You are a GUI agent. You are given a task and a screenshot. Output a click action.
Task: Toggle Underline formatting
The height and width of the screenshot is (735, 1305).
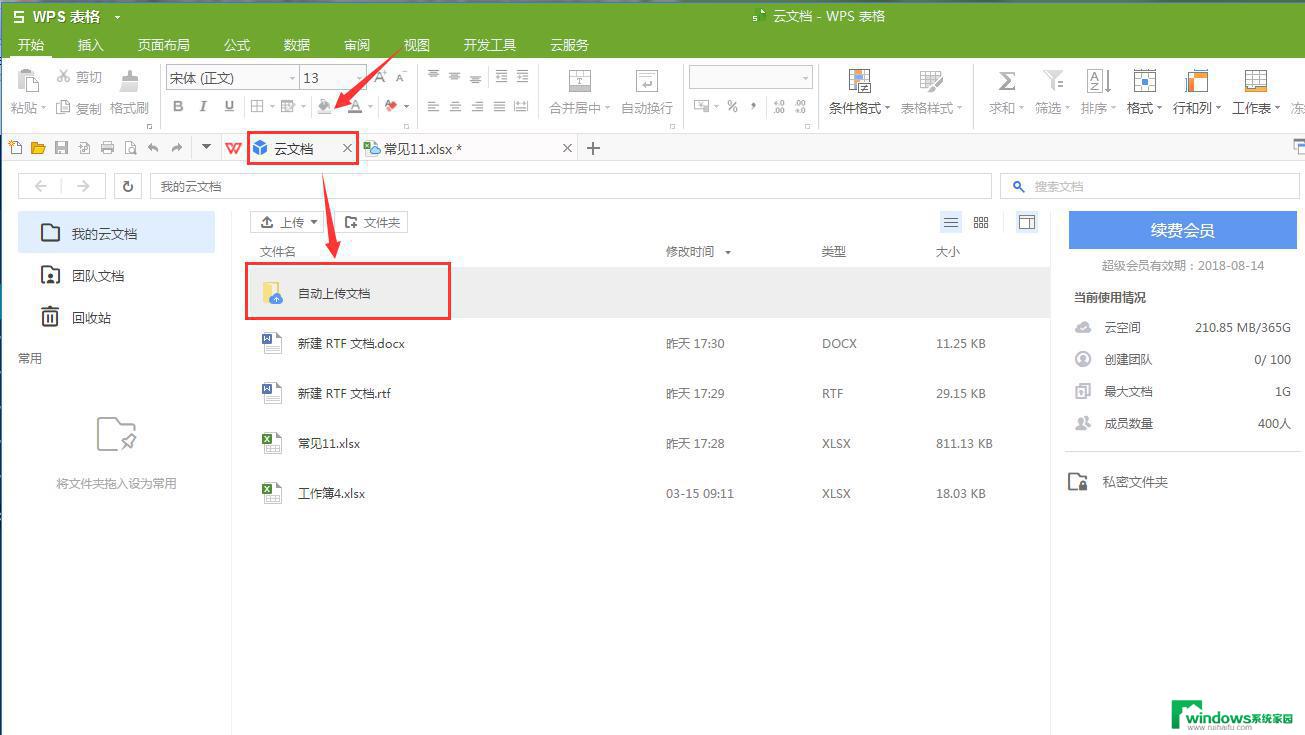point(229,106)
